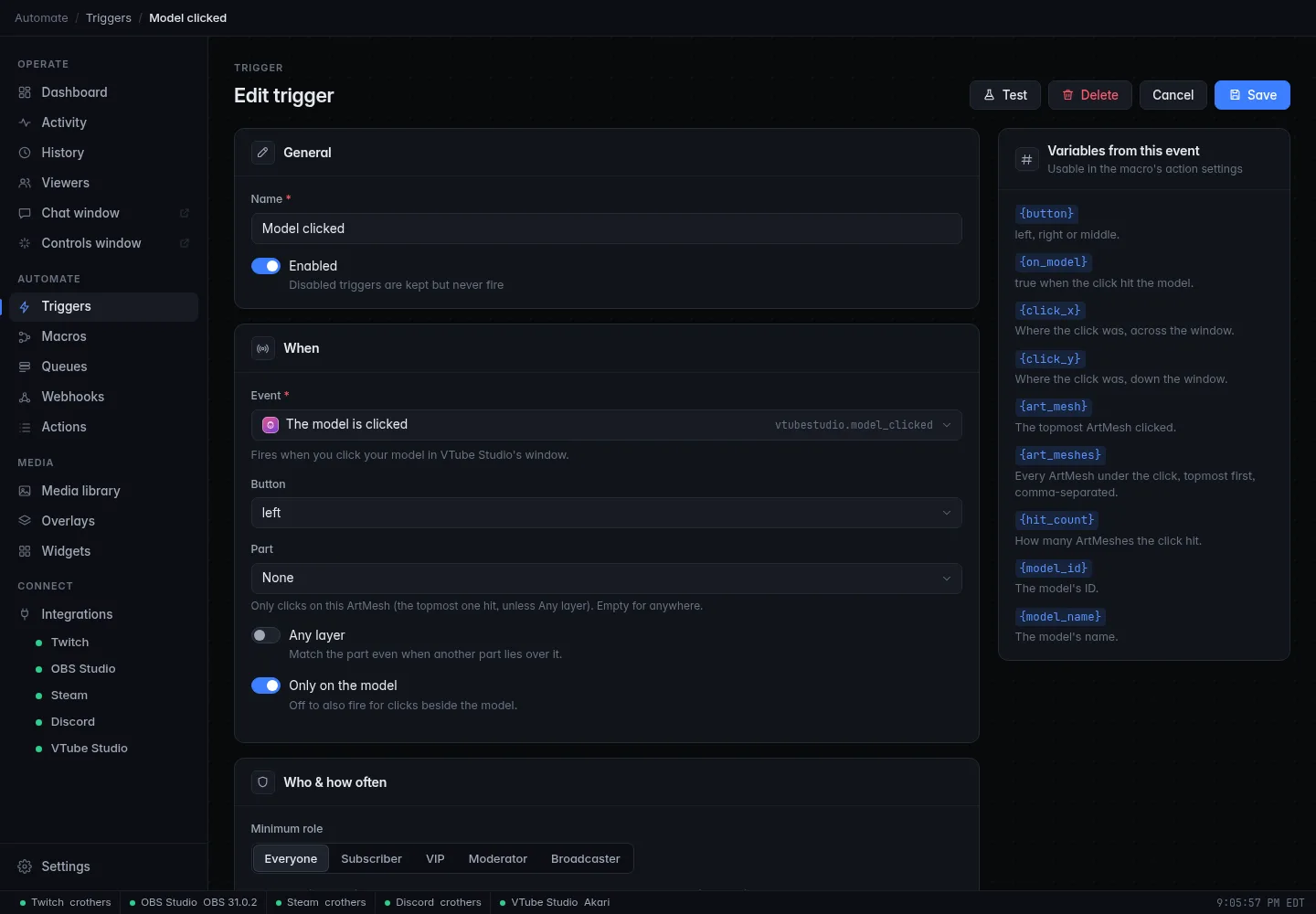The image size is (1316, 914).
Task: Open VTube Studio integration in sidebar
Action: [89, 749]
